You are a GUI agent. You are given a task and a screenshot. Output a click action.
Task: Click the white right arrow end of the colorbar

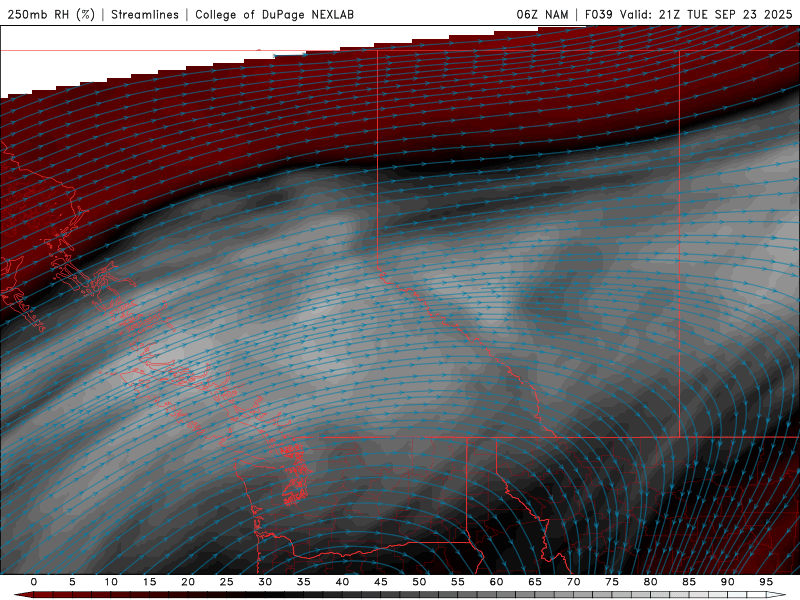(x=777, y=595)
